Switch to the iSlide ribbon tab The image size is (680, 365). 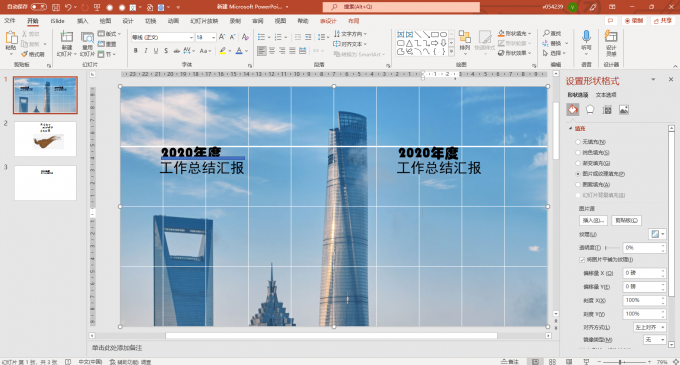coord(57,21)
